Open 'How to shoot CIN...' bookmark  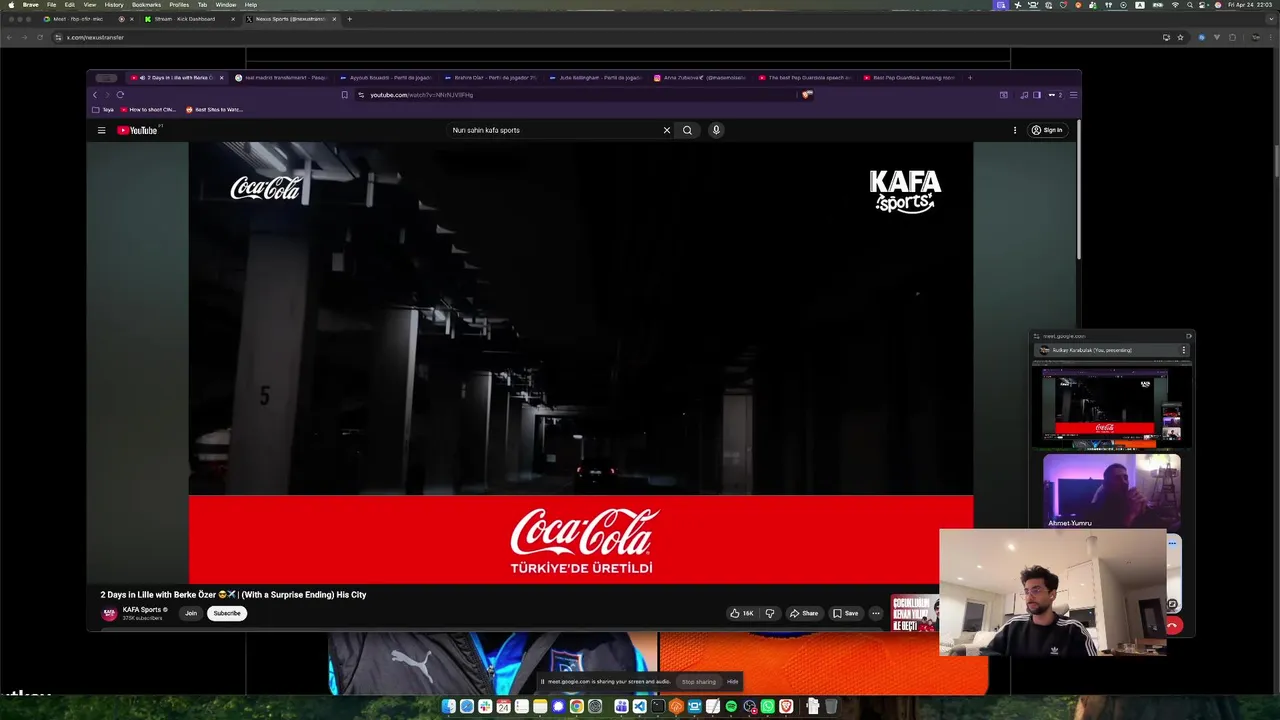147,109
